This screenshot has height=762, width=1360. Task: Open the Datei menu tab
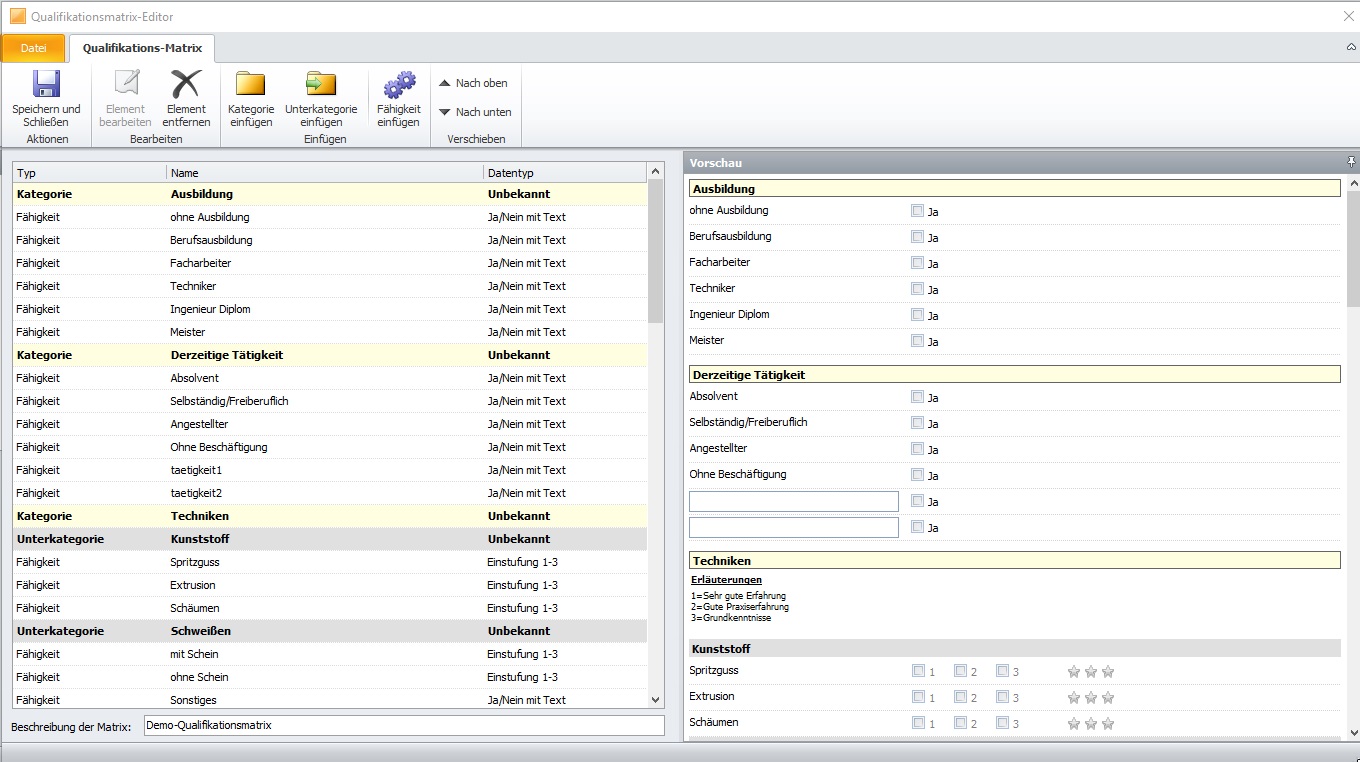33,48
